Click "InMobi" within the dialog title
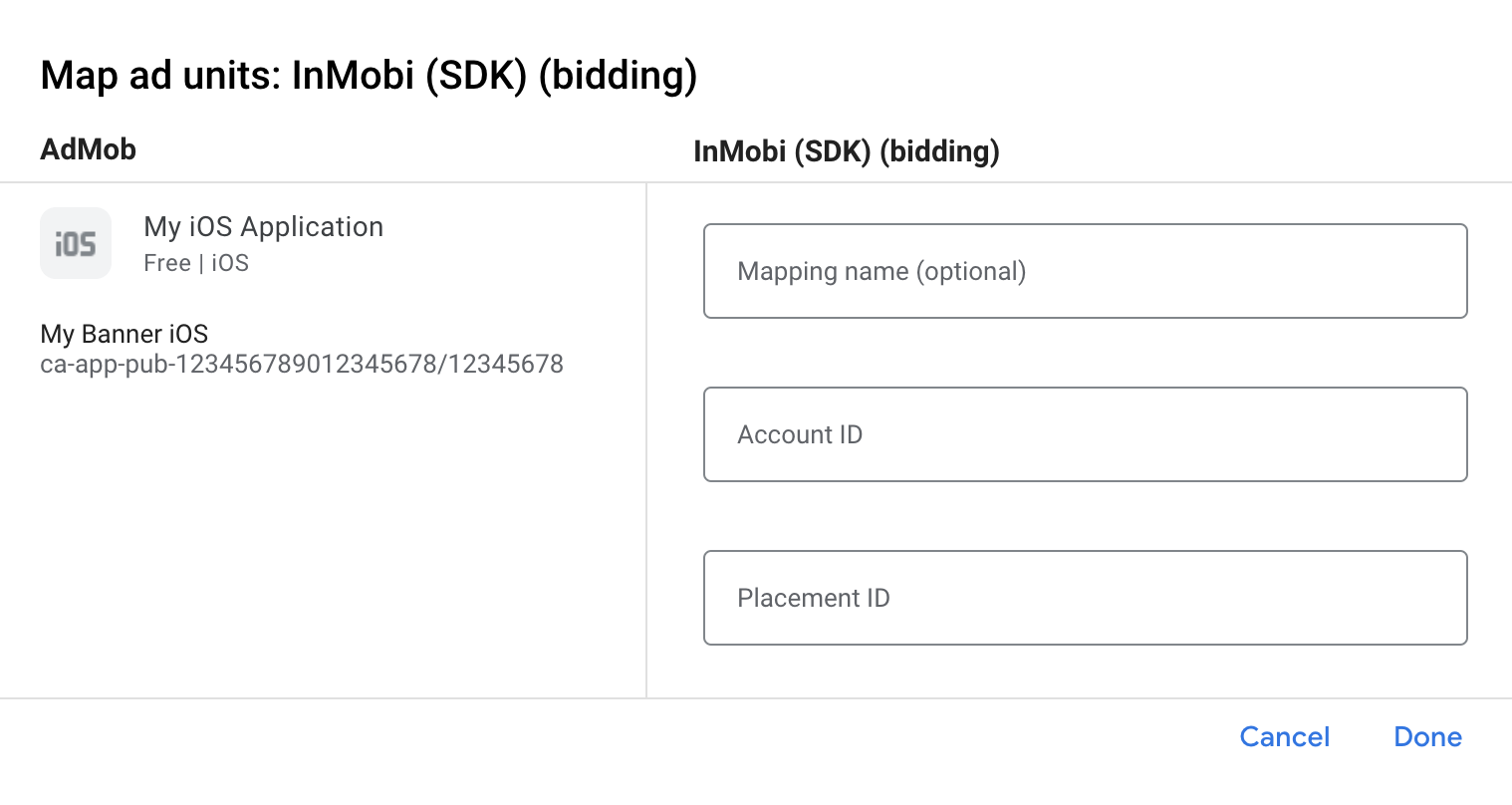1512x805 pixels. [x=353, y=76]
